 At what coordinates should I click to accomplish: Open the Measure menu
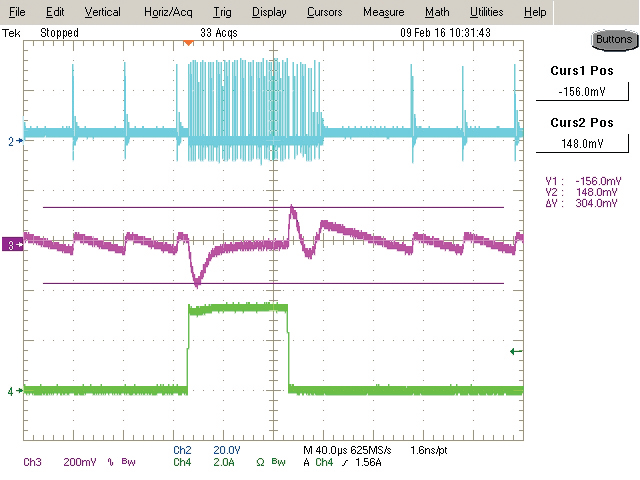[383, 12]
